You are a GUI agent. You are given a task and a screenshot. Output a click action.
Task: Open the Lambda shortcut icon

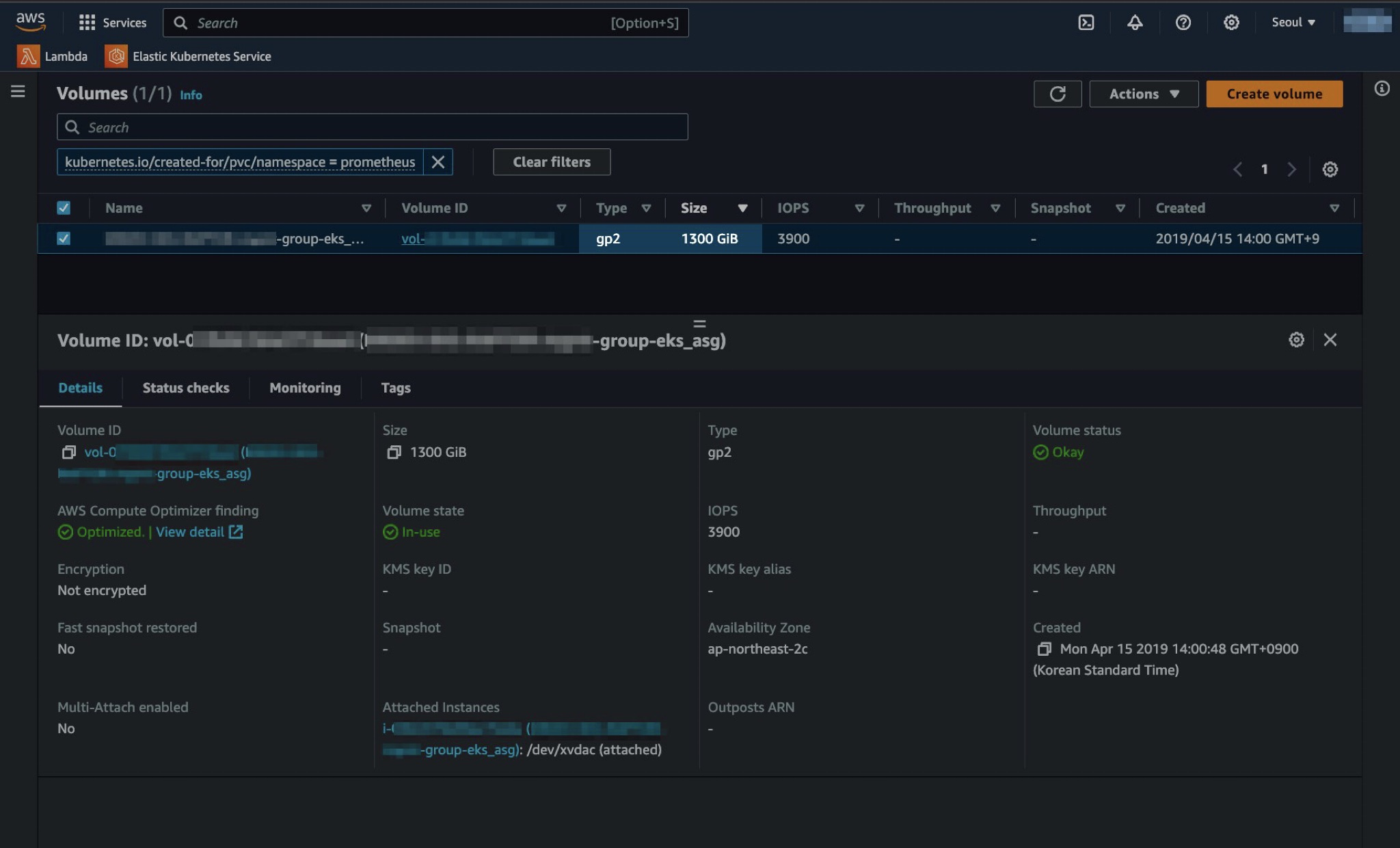click(x=28, y=56)
